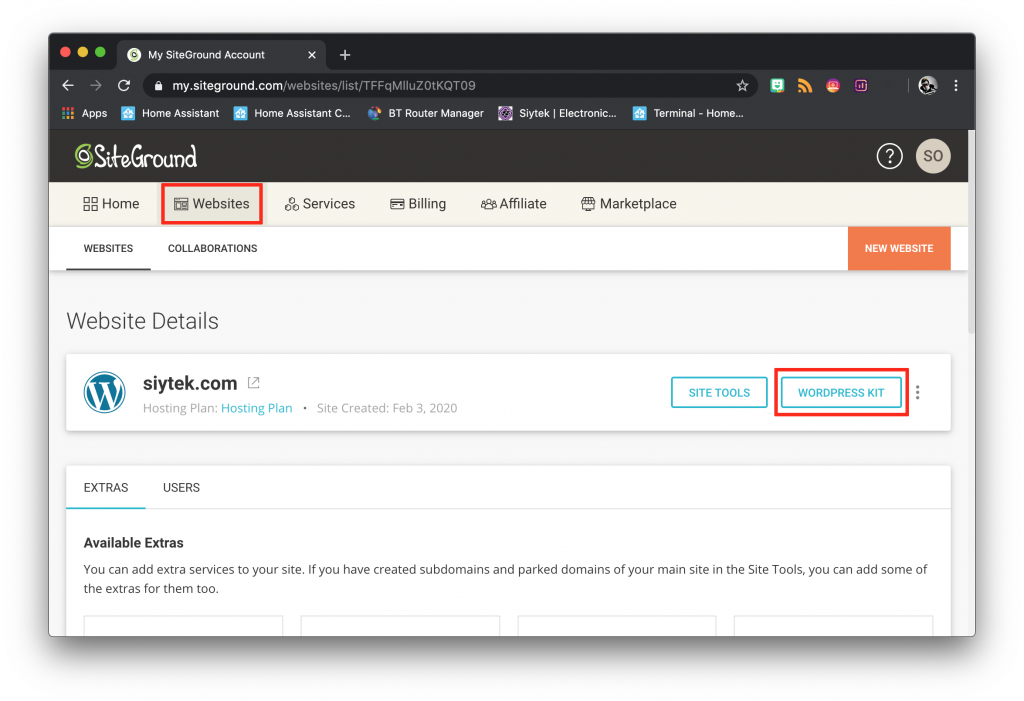The image size is (1024, 701).
Task: Click the orange RSS feed extension icon
Action: click(x=805, y=86)
